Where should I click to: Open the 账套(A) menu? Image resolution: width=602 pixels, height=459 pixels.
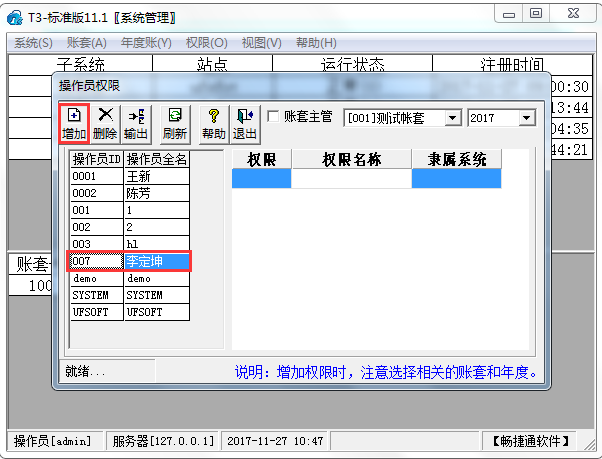click(x=86, y=43)
